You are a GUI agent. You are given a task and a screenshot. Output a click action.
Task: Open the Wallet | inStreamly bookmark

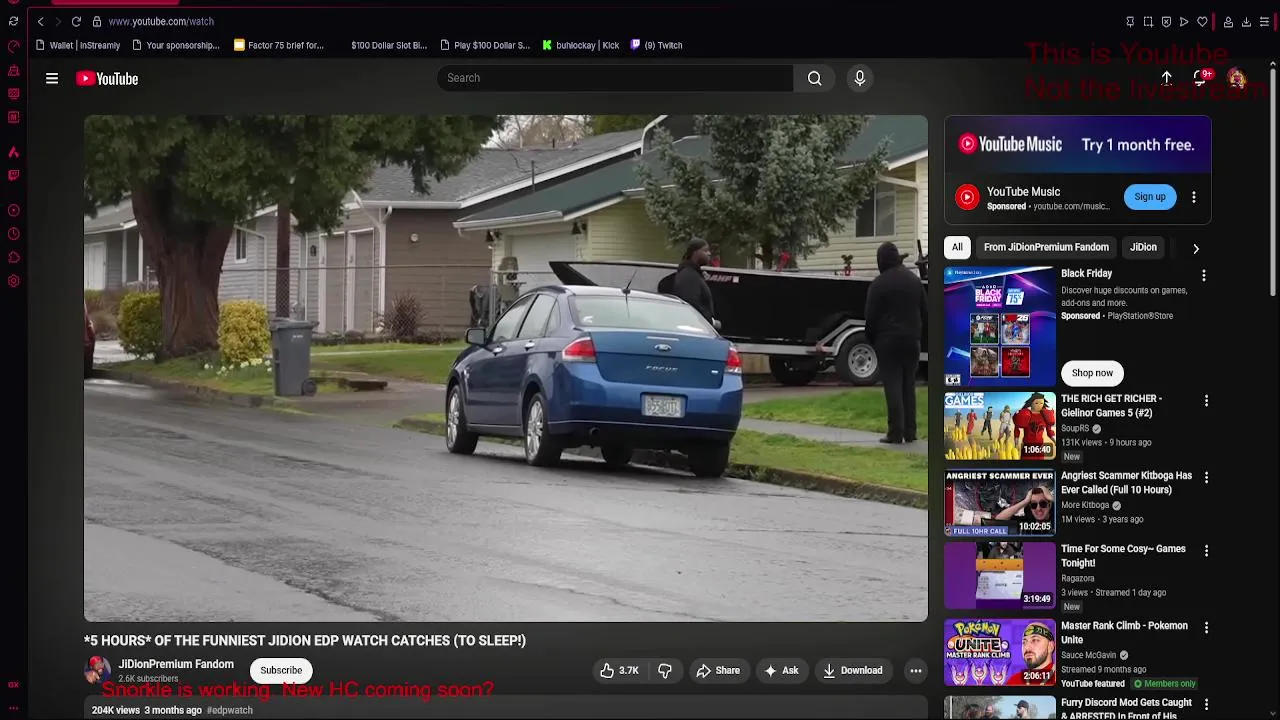tap(77, 45)
